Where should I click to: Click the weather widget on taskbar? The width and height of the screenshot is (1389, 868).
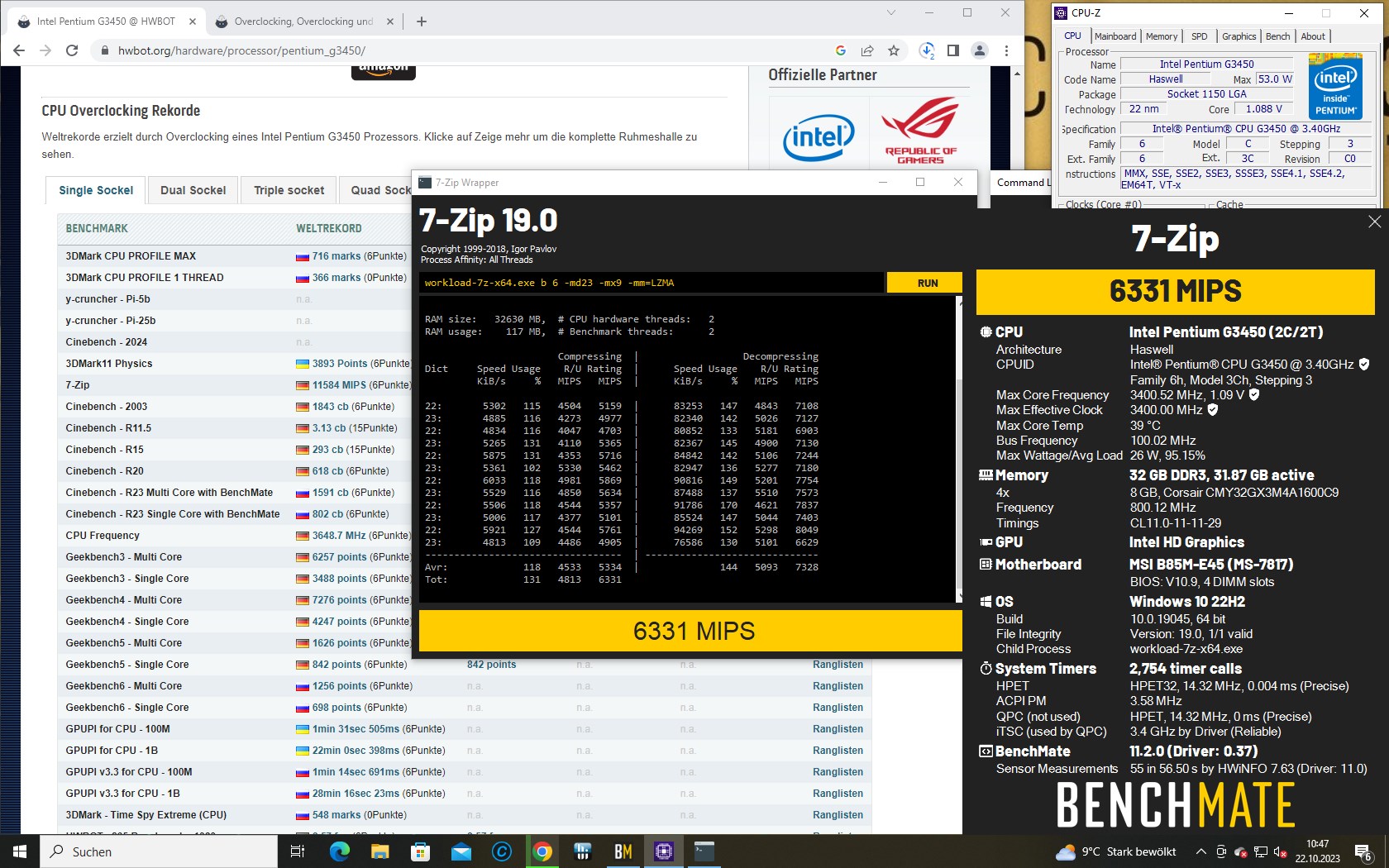pyautogui.click(x=1115, y=851)
